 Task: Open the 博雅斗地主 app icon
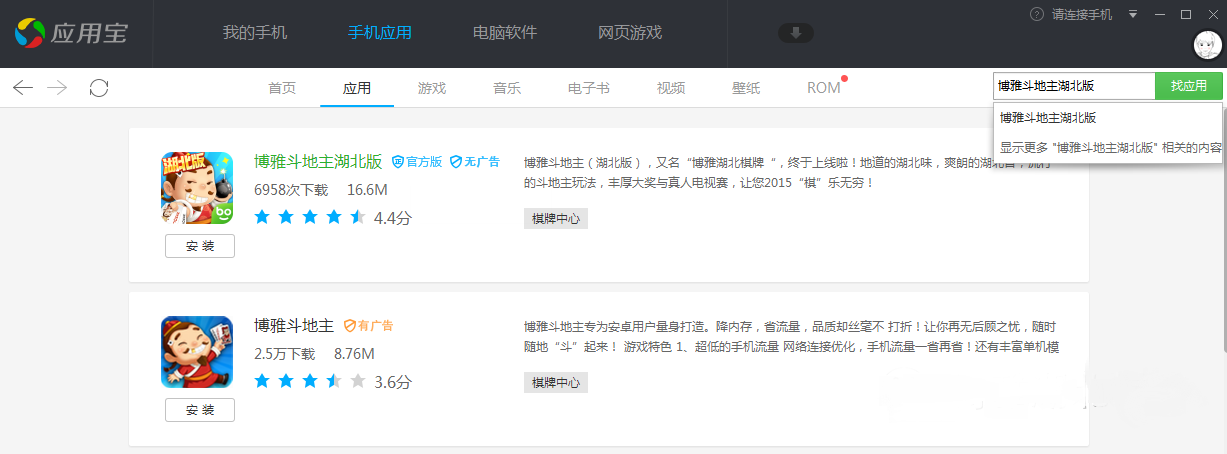(x=197, y=352)
